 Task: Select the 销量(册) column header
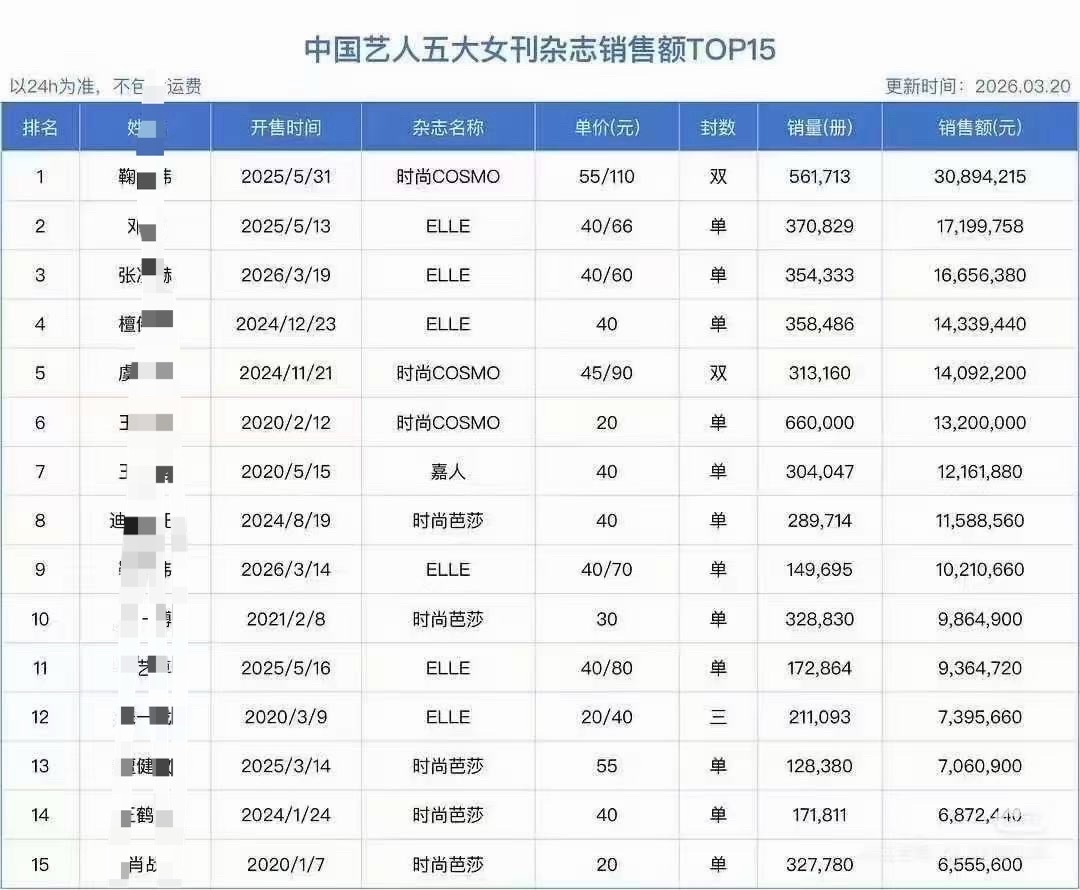(820, 127)
